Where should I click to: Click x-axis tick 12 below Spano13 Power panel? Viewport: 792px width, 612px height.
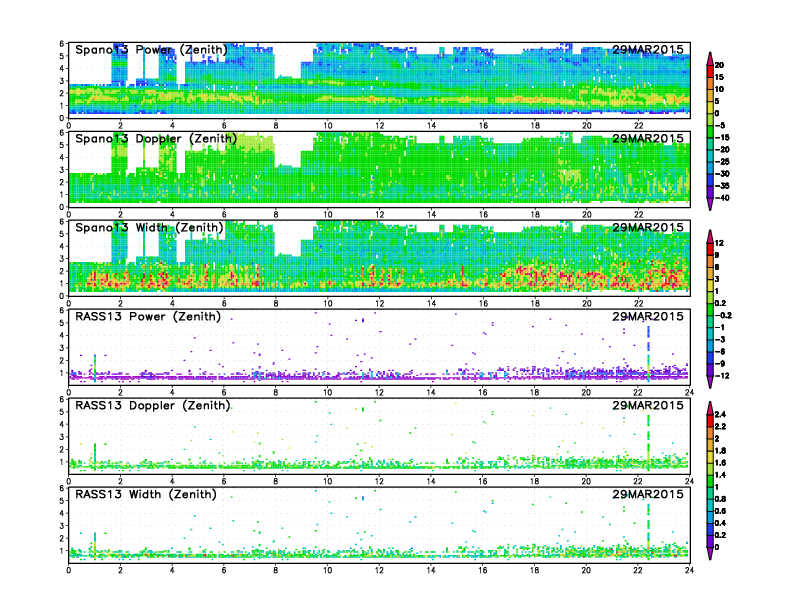(x=379, y=125)
